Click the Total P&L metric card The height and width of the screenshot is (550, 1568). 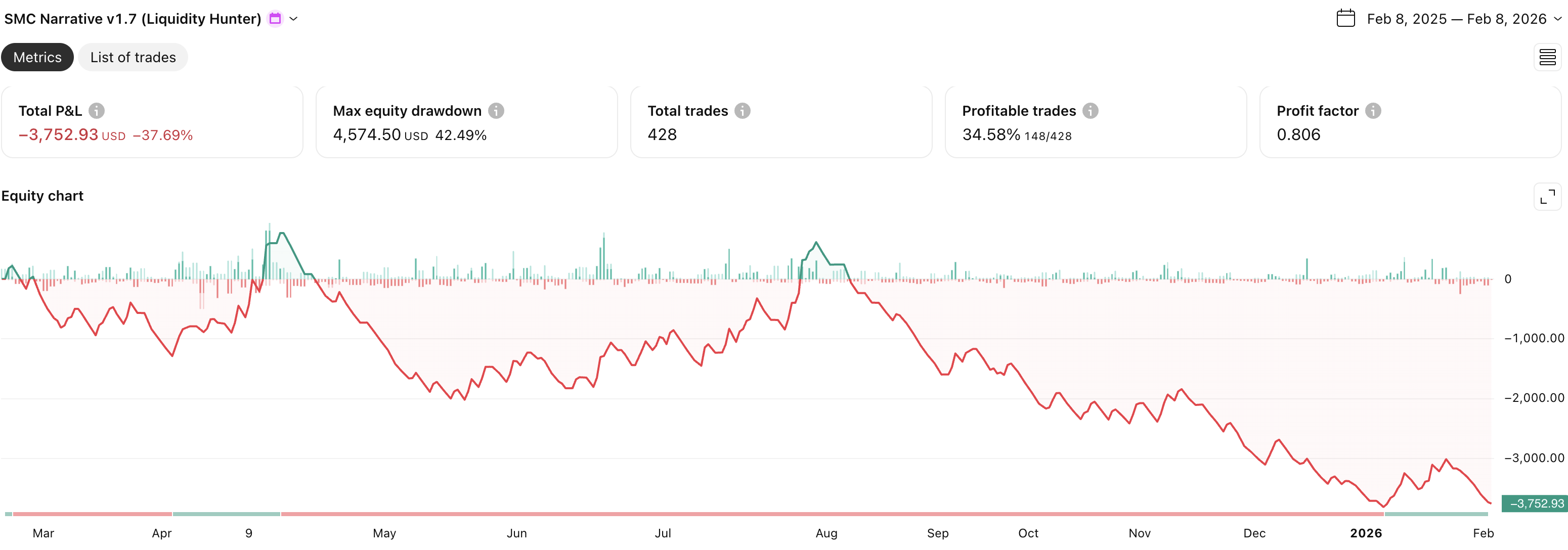(x=152, y=122)
